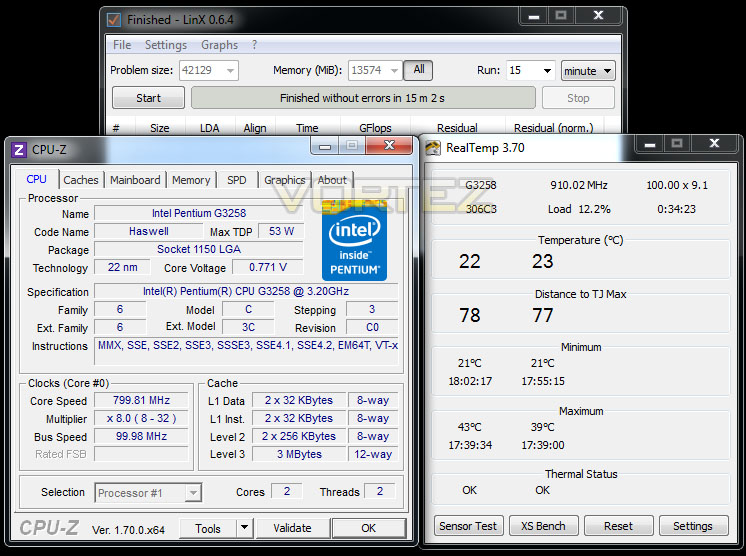The image size is (746, 556).
Task: Close the LinX window
Action: click(599, 15)
